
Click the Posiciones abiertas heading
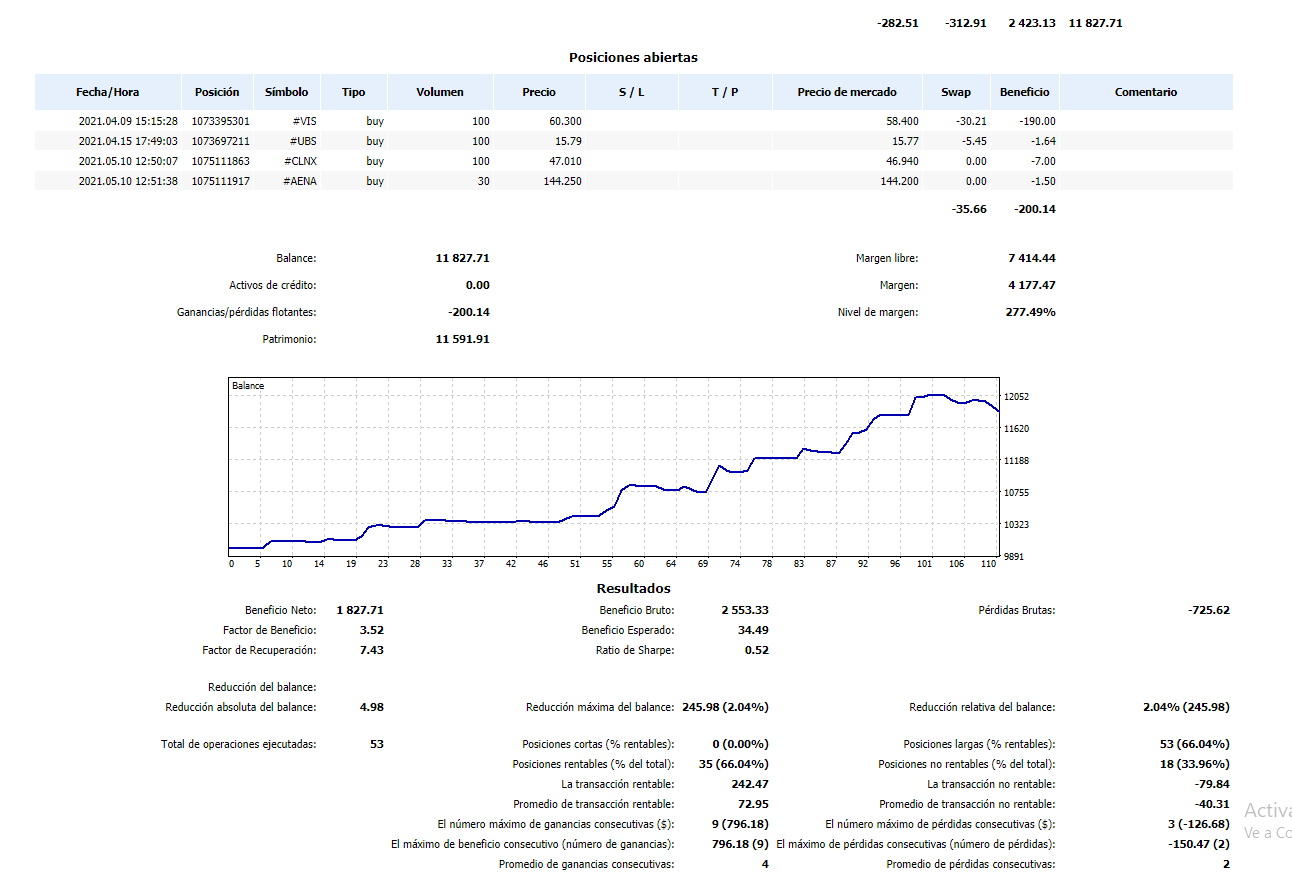[x=633, y=58]
